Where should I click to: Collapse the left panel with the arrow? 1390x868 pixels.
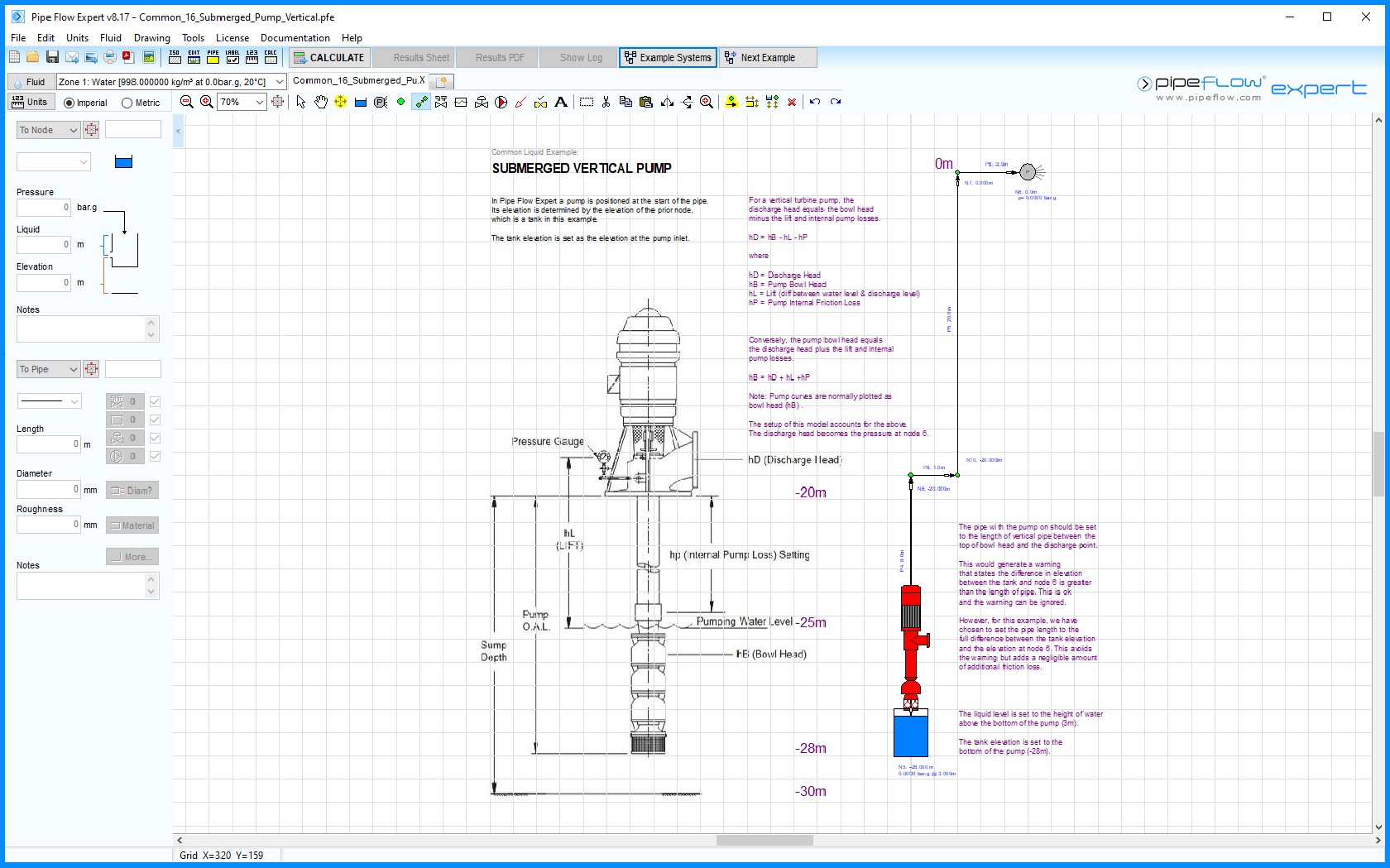[178, 131]
